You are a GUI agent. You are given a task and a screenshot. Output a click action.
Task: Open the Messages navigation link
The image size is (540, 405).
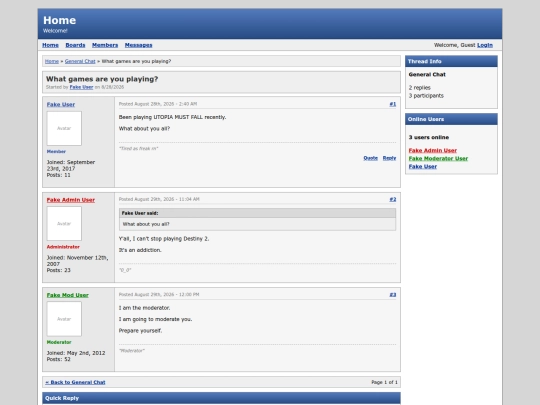click(138, 45)
